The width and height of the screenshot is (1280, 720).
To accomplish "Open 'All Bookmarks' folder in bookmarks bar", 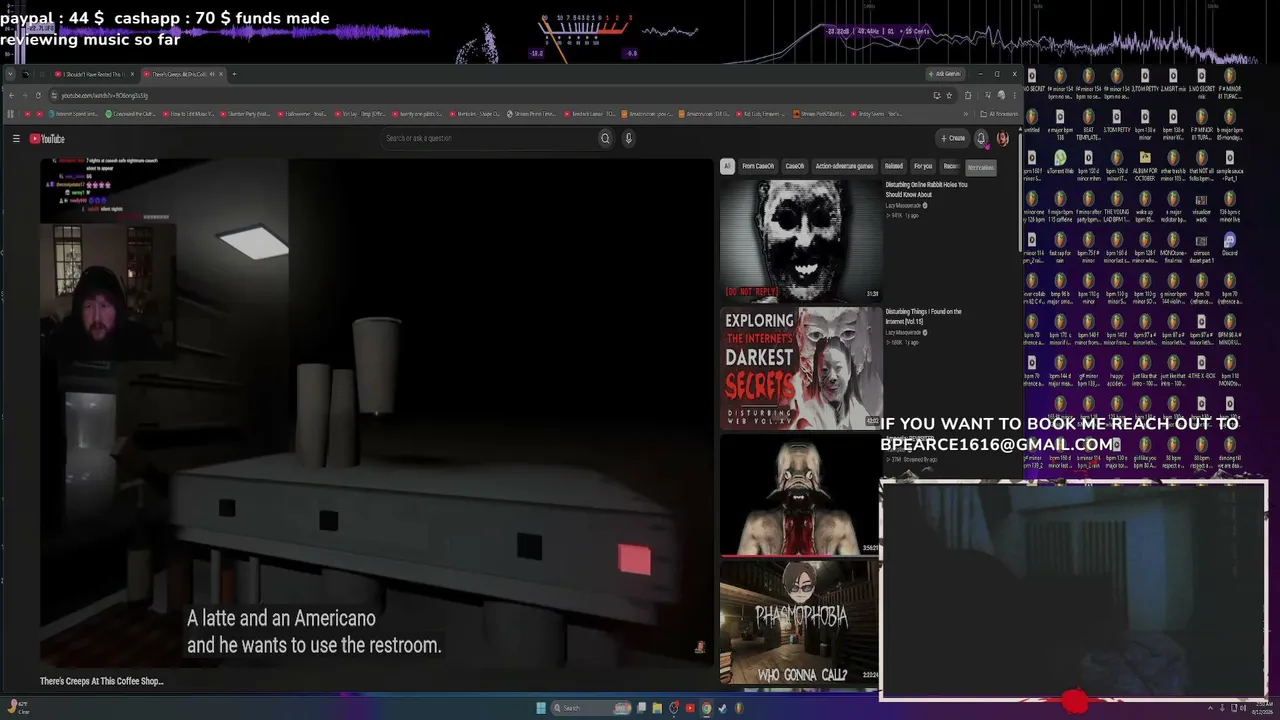I will 998,114.
